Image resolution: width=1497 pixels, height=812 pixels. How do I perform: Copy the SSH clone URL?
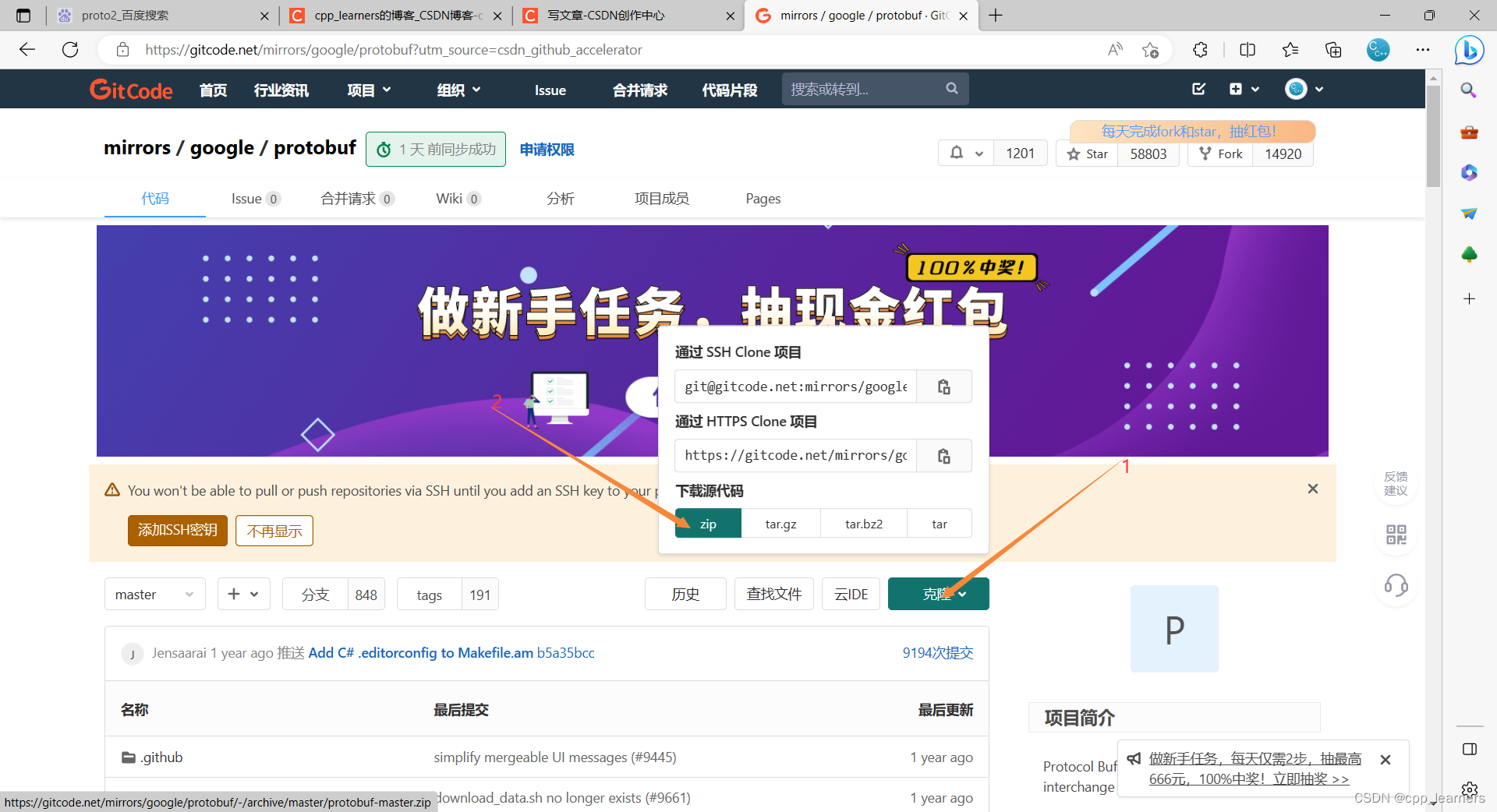point(943,387)
